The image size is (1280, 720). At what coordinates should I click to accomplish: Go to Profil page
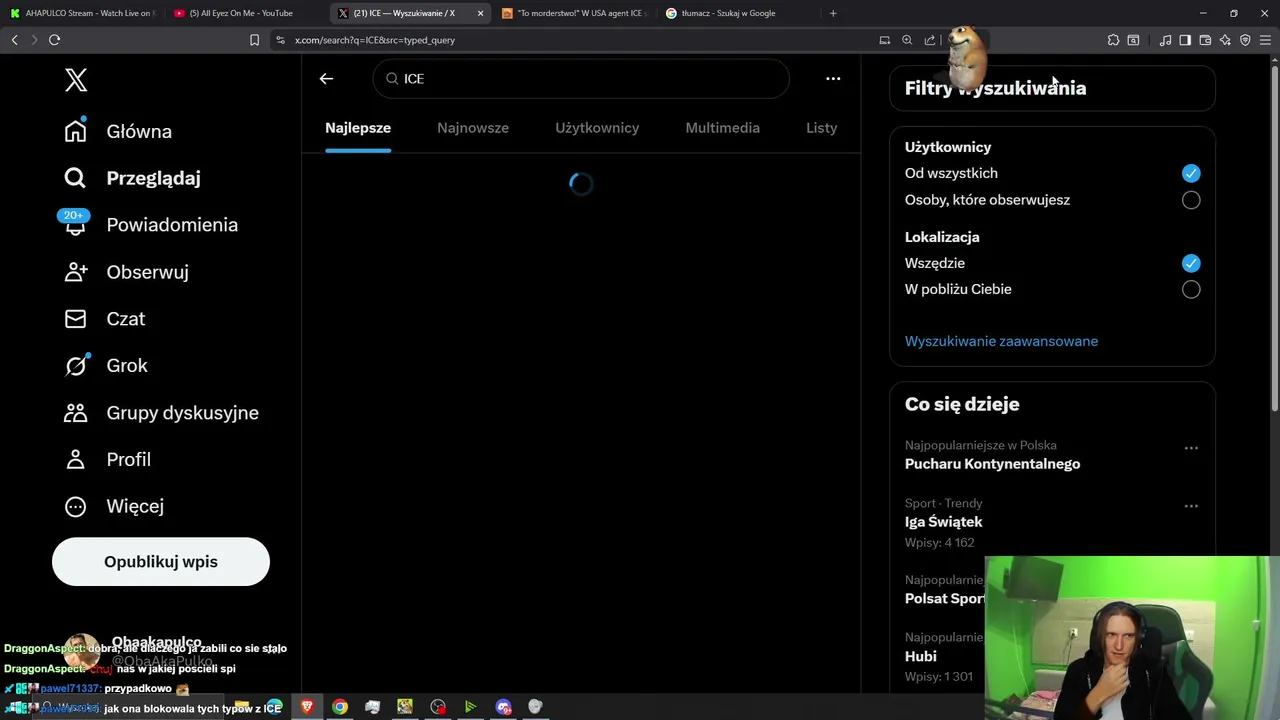point(107,460)
